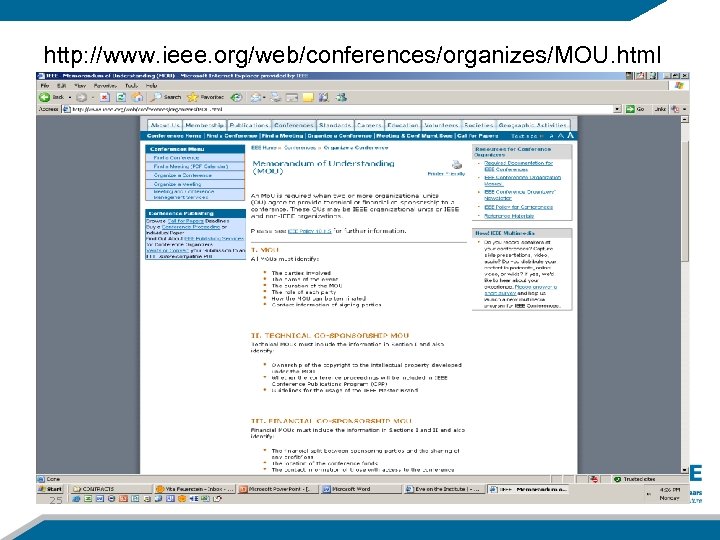Click the largest text size A
Viewport: 720px width, 540px height.
[570, 135]
